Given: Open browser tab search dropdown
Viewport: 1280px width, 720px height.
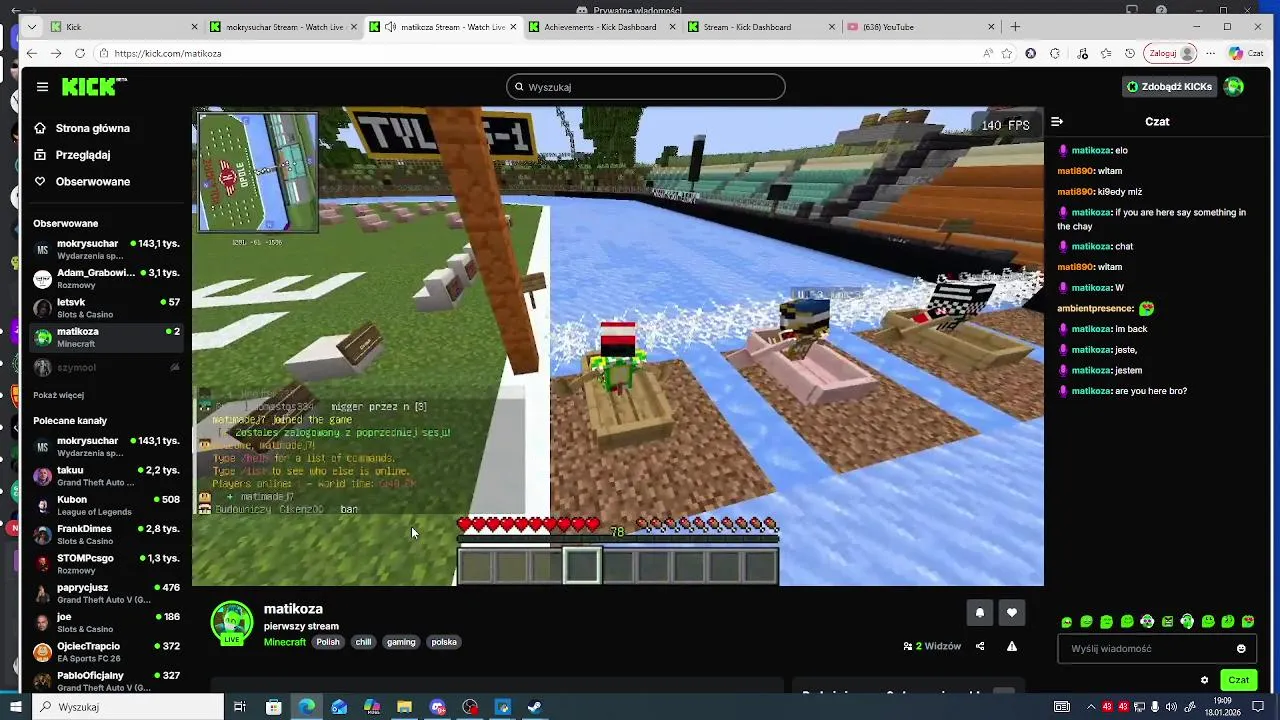Looking at the screenshot, I should [x=32, y=27].
